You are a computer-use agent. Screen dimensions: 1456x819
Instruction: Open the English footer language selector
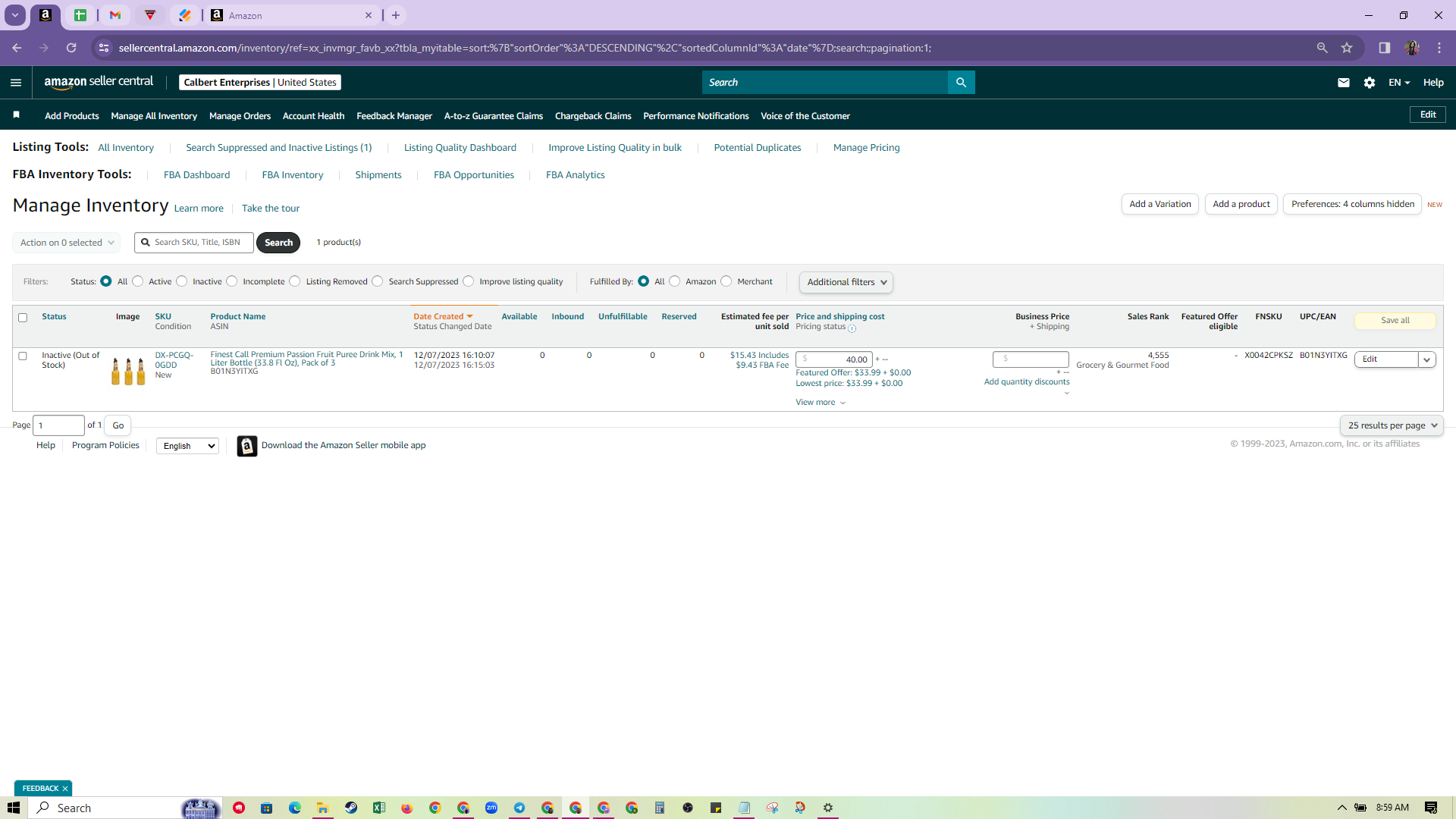[x=187, y=446]
